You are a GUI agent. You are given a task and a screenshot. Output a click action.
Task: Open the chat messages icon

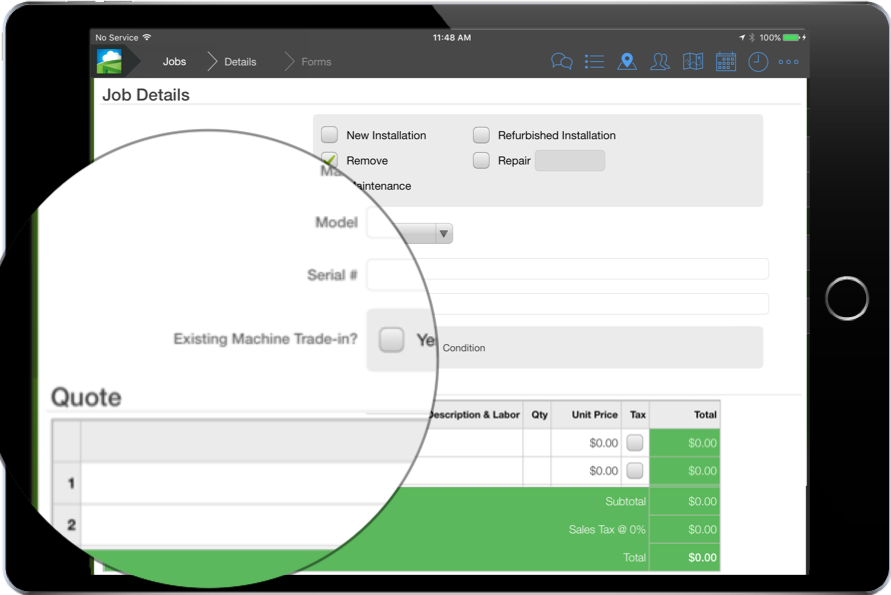[x=561, y=61]
